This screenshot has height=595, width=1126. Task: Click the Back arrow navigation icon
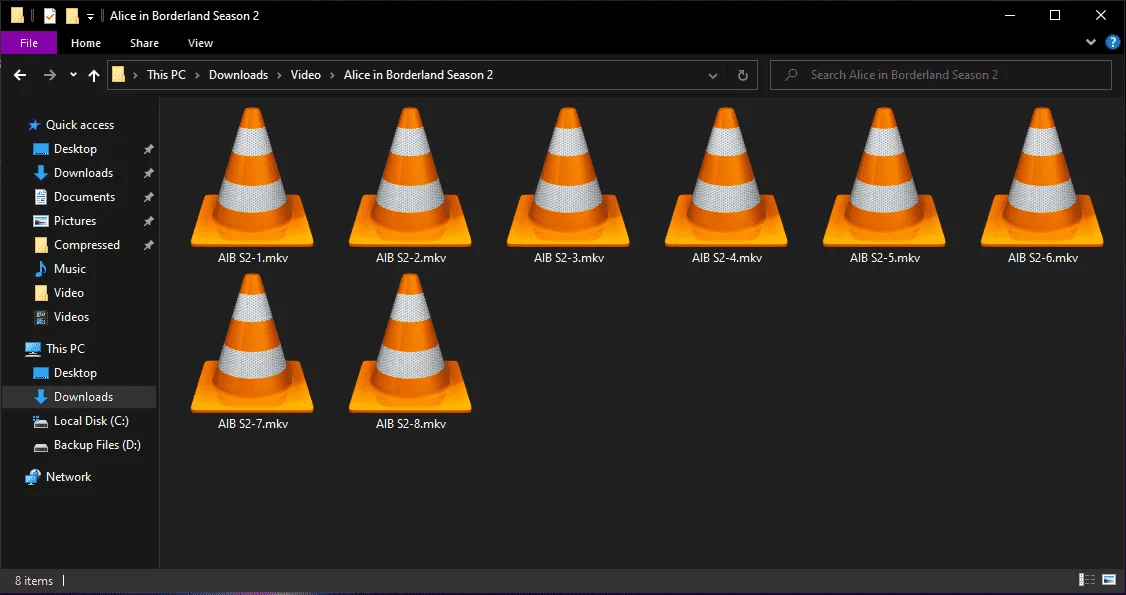[20, 75]
